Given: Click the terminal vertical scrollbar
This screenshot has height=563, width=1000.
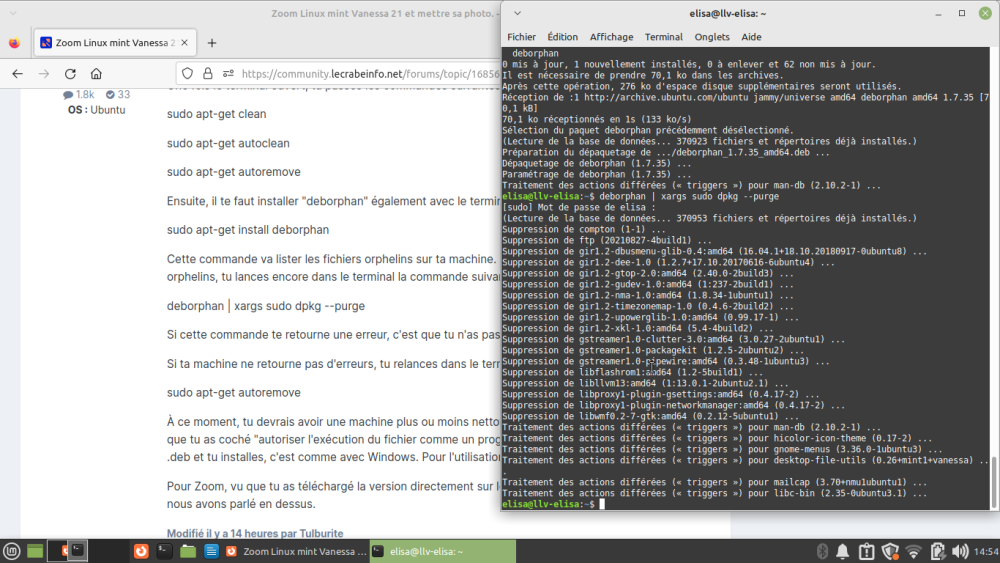Looking at the screenshot, I should (993, 479).
